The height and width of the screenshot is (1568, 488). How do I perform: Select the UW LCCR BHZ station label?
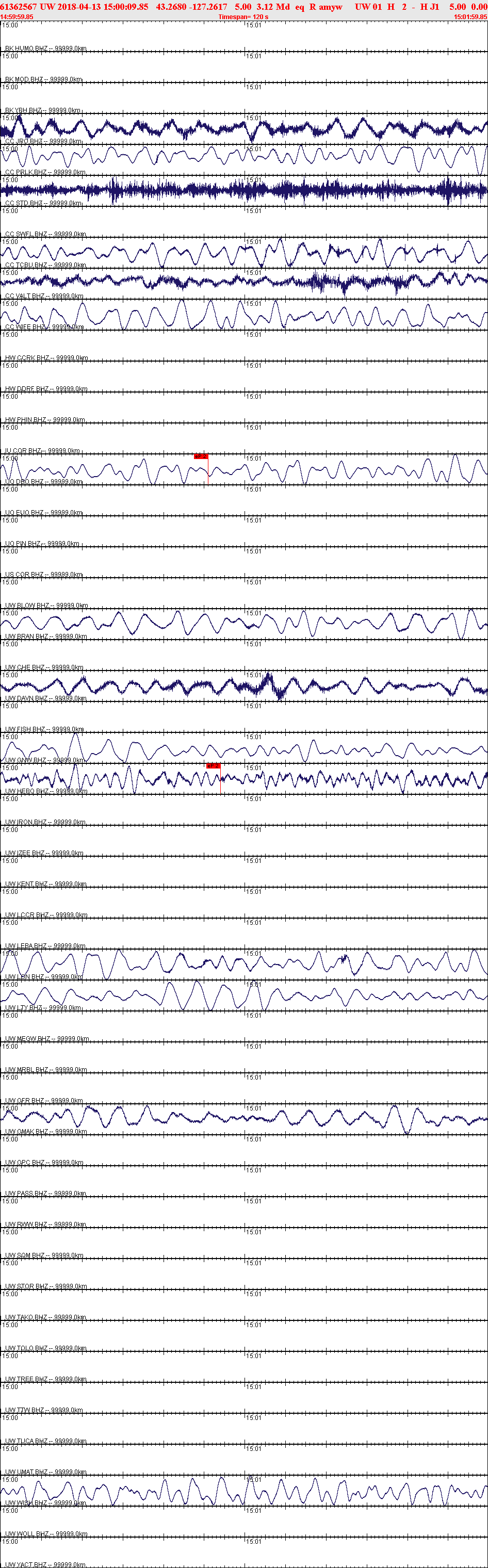pyautogui.click(x=46, y=915)
